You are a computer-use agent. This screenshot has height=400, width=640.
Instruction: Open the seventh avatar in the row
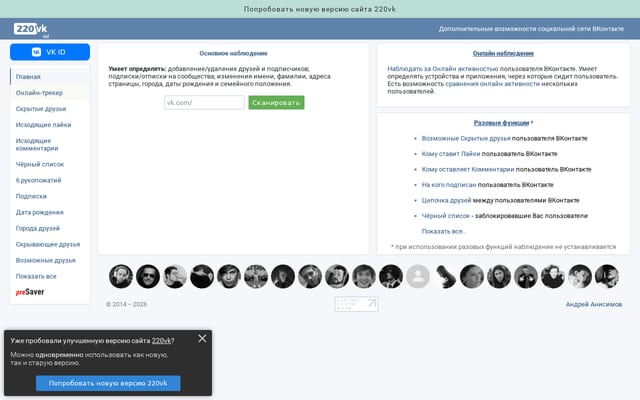click(283, 276)
